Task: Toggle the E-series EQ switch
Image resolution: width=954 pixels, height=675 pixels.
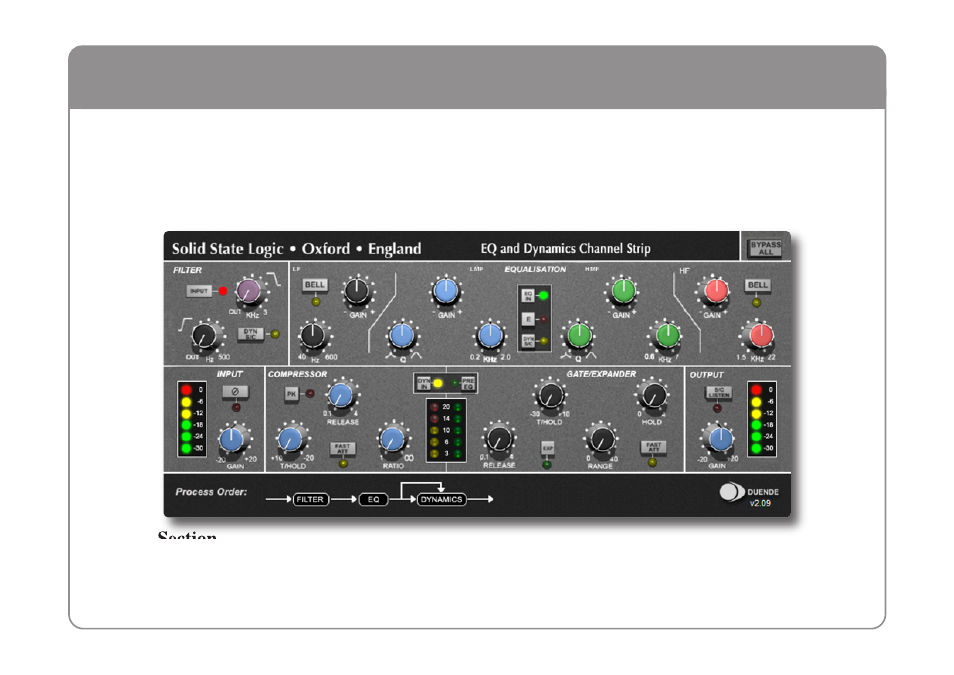Action: (528, 319)
